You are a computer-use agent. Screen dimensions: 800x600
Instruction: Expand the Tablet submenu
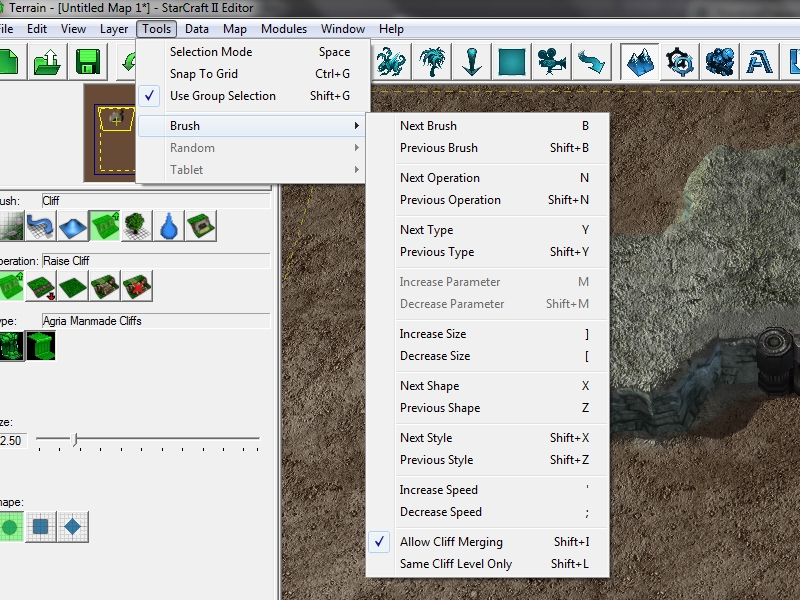click(x=251, y=170)
